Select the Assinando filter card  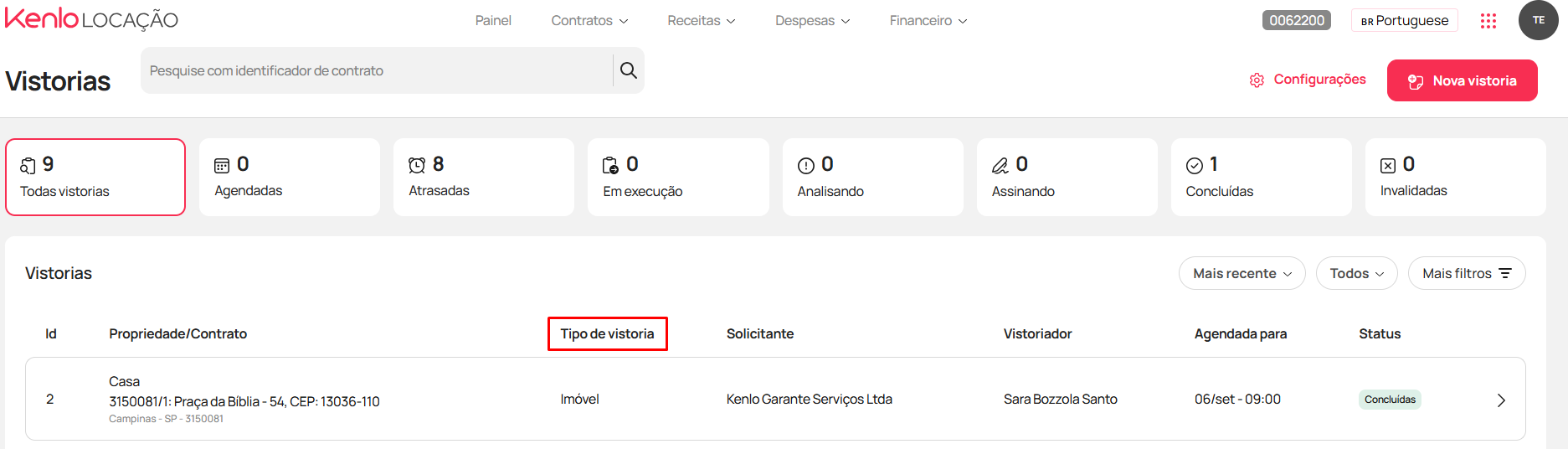[x=1067, y=177]
